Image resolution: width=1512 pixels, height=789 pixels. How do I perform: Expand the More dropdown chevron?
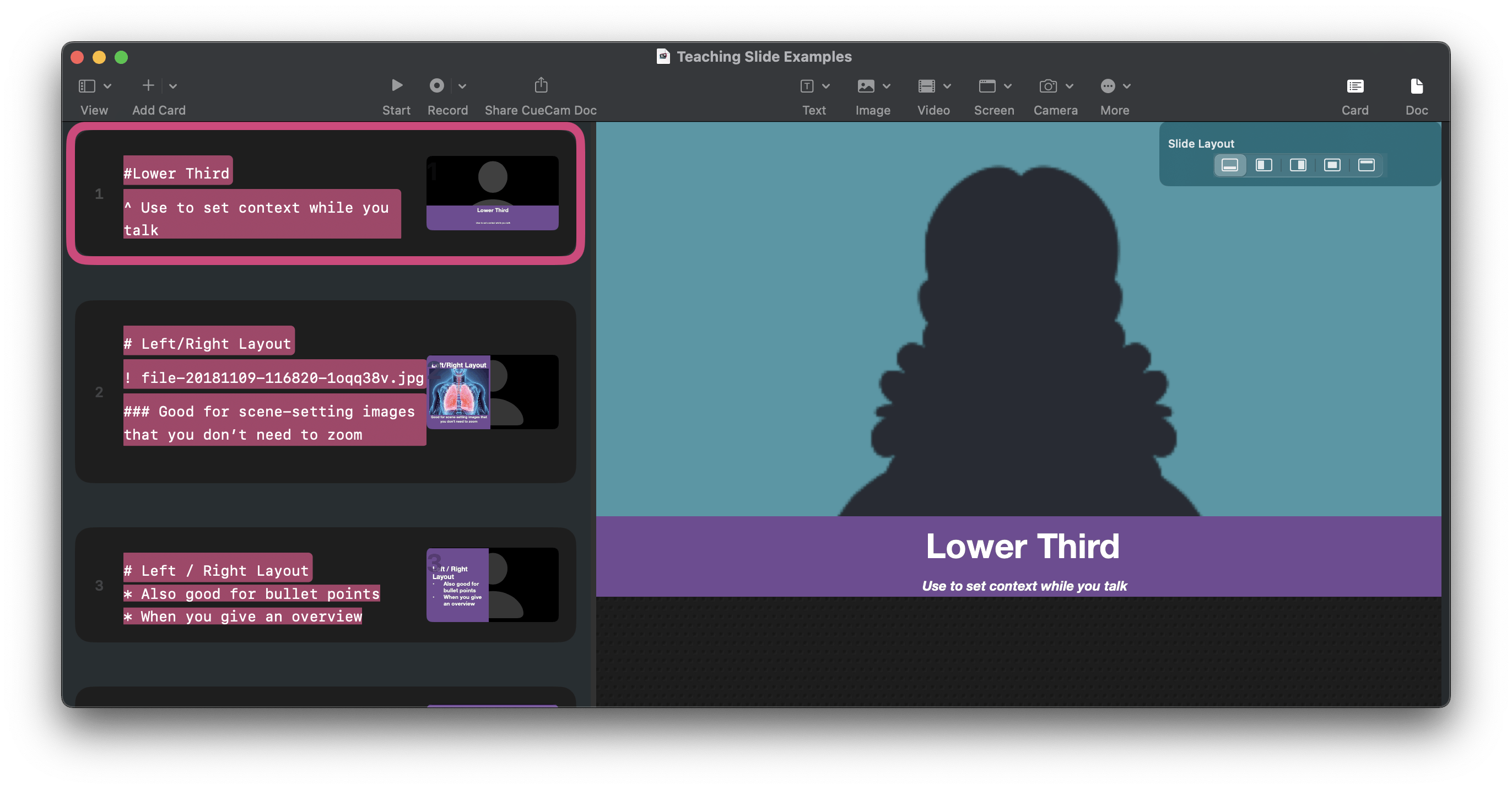(1127, 87)
